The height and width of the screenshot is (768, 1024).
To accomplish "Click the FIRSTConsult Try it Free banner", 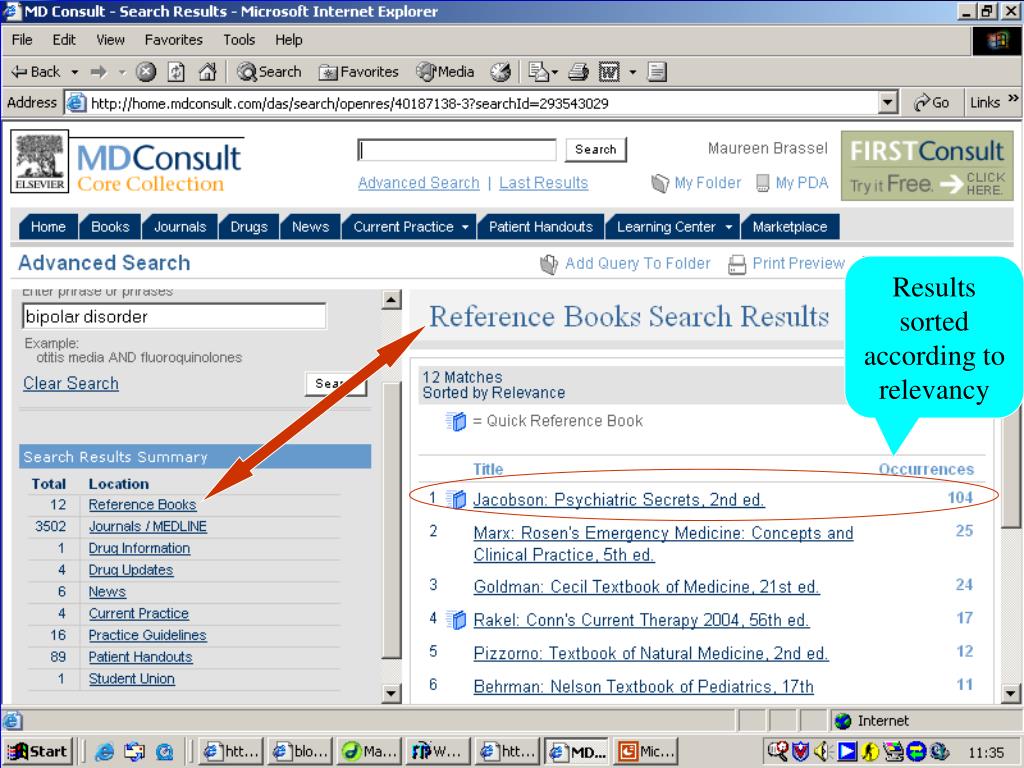I will click(927, 166).
